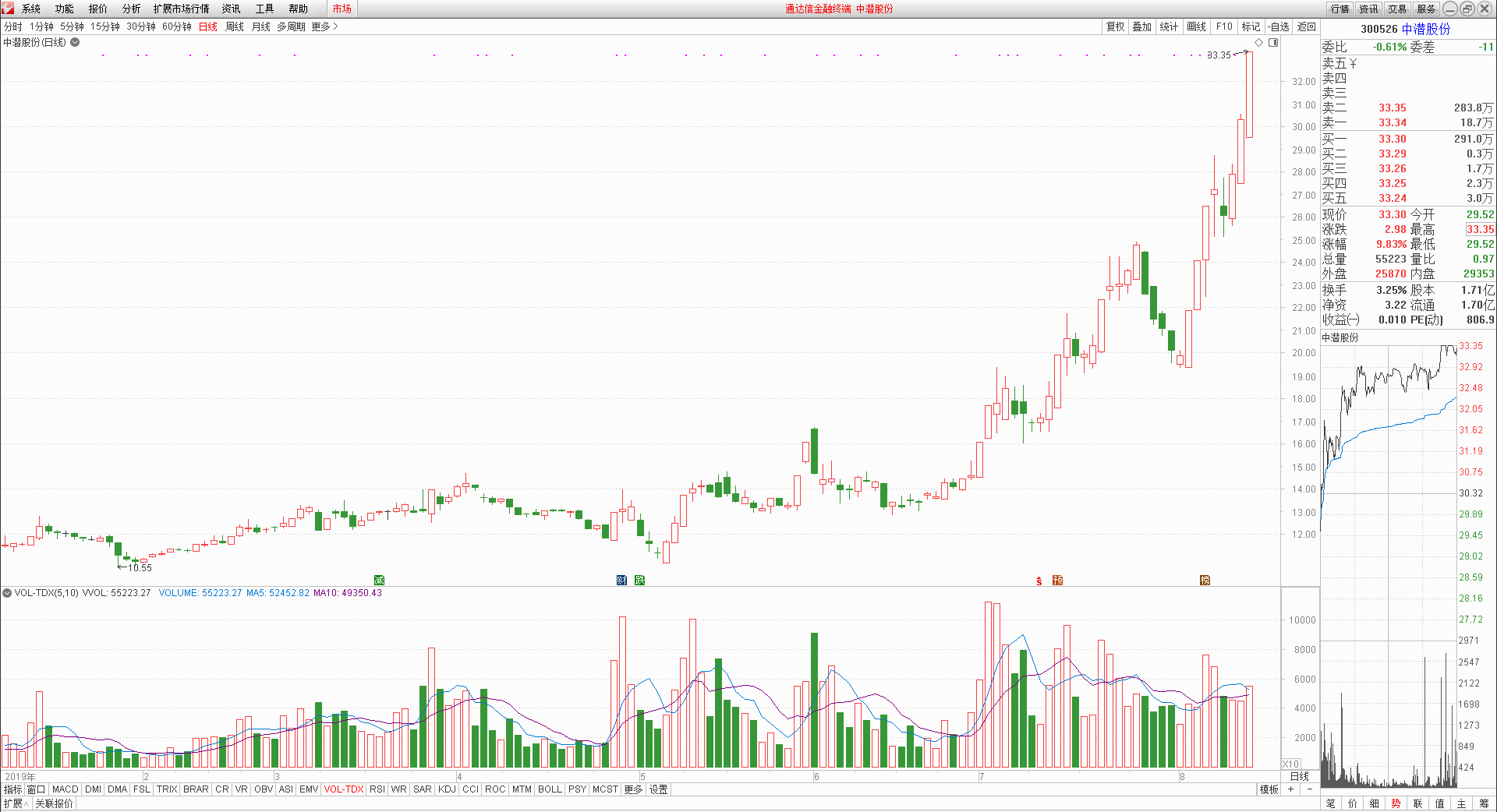
Task: Expand the 更多 timeframes menu
Action: 324,26
